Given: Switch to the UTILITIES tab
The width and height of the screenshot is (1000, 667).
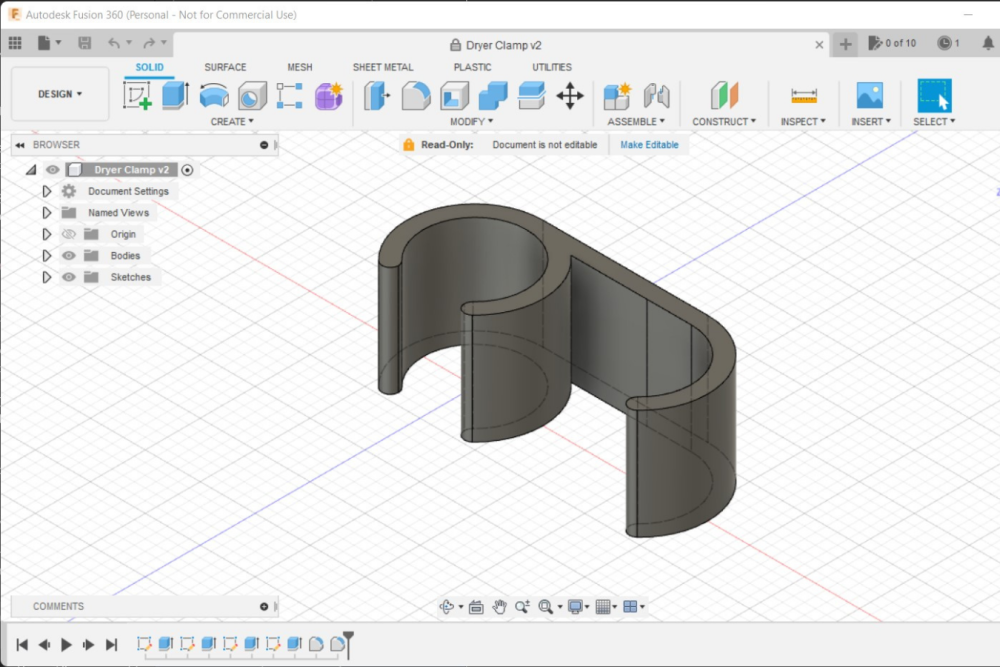Looking at the screenshot, I should click(x=552, y=67).
